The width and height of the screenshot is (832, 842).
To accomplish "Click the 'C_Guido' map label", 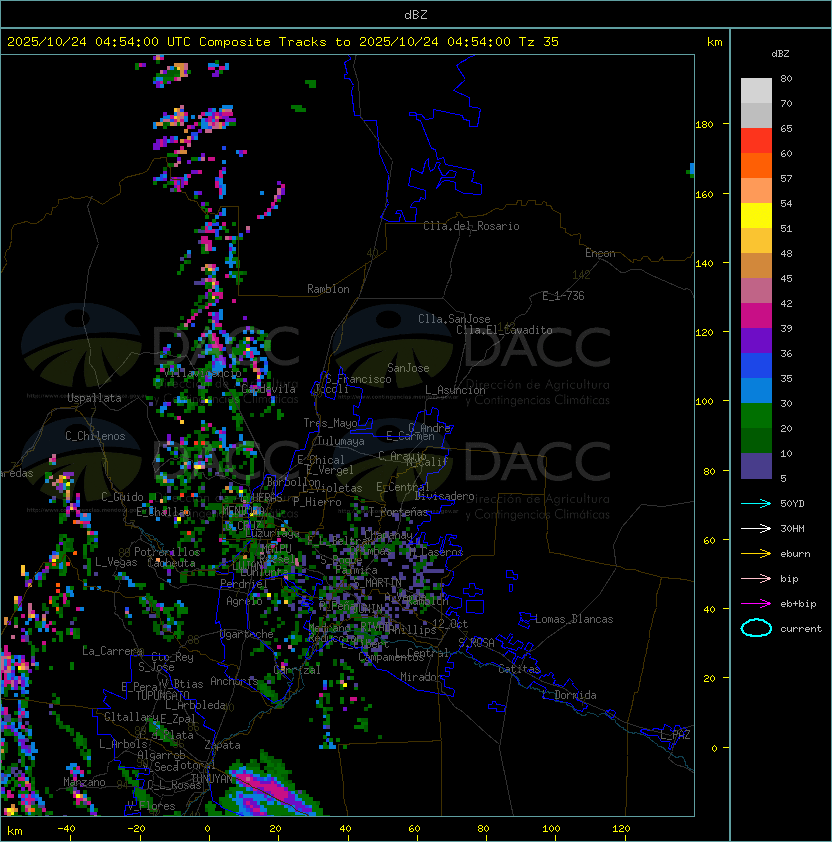I will (122, 497).
